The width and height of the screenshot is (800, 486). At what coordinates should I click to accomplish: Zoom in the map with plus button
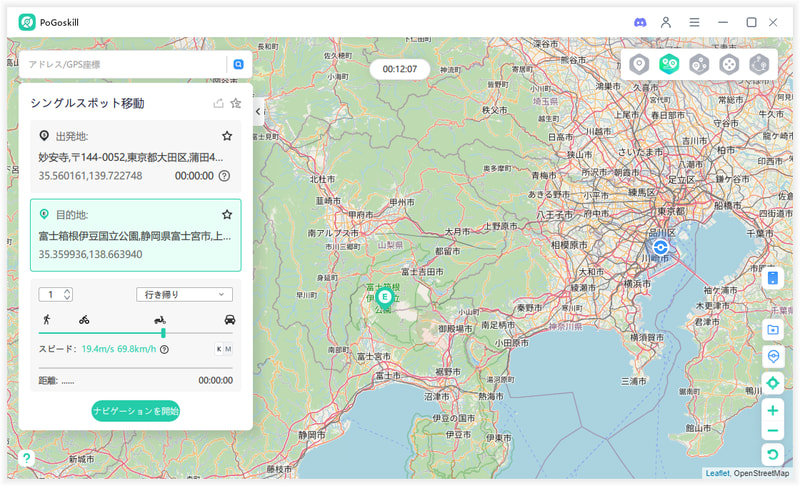772,411
